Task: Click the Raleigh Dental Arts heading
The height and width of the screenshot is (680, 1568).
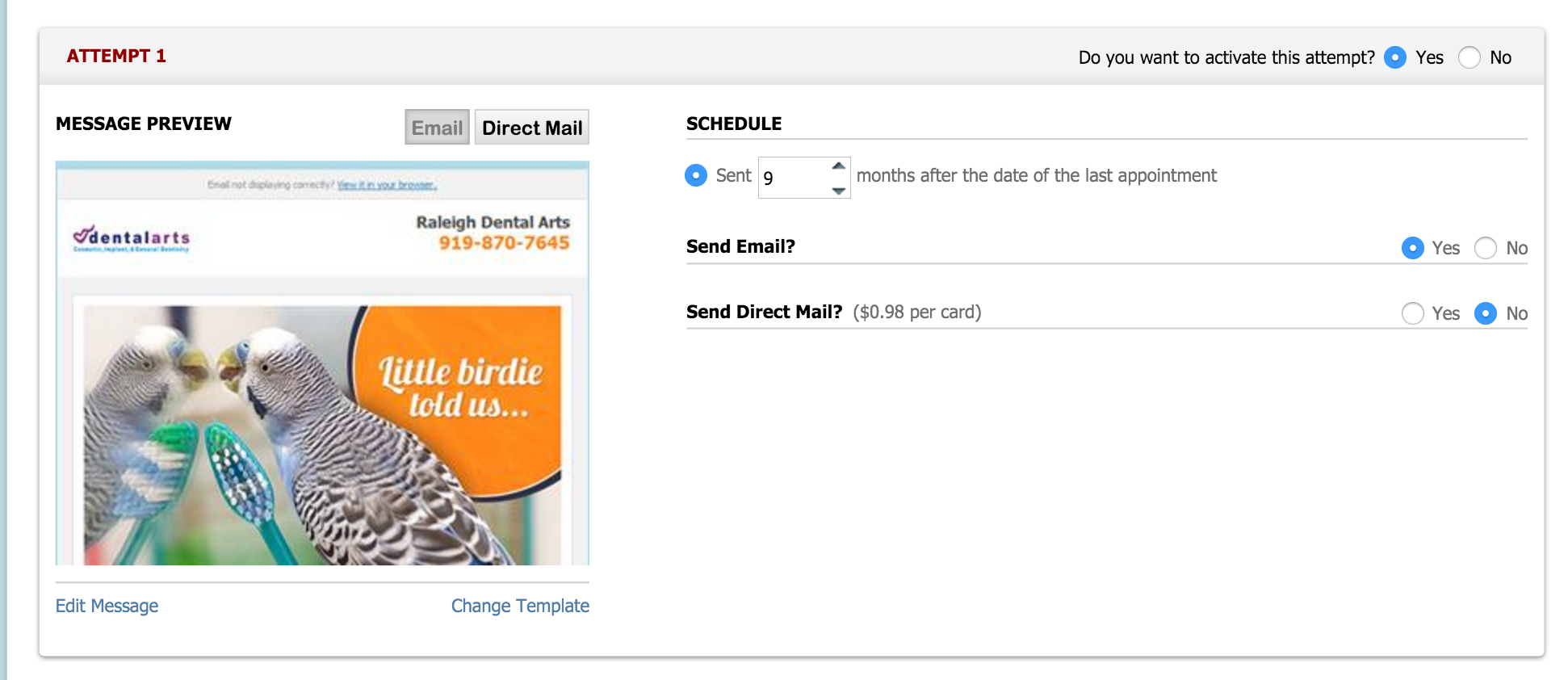Action: point(493,222)
